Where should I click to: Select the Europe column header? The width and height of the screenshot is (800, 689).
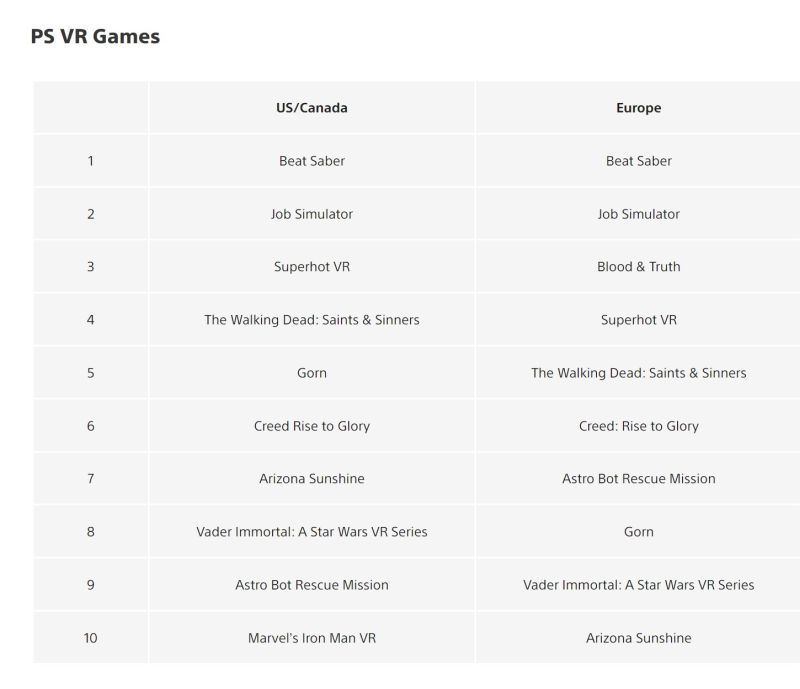tap(638, 108)
